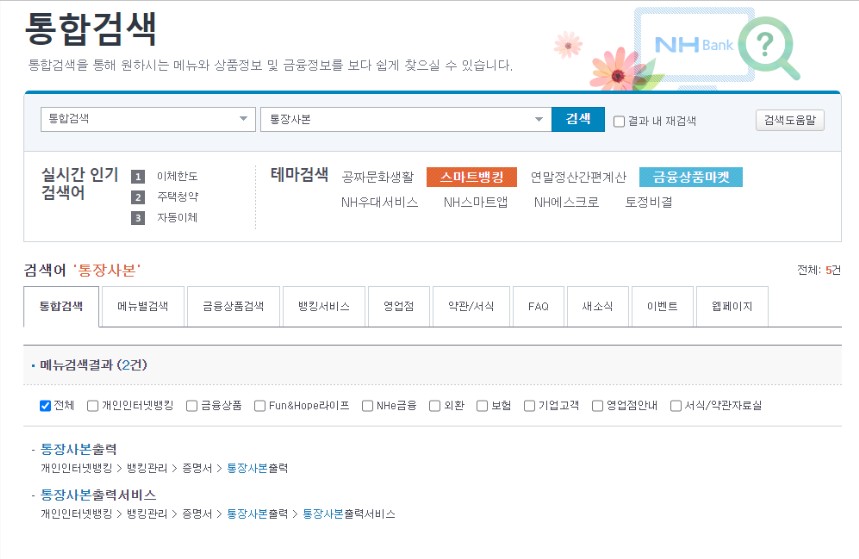Switch to the 뱅킹서비스 tab

point(324,306)
